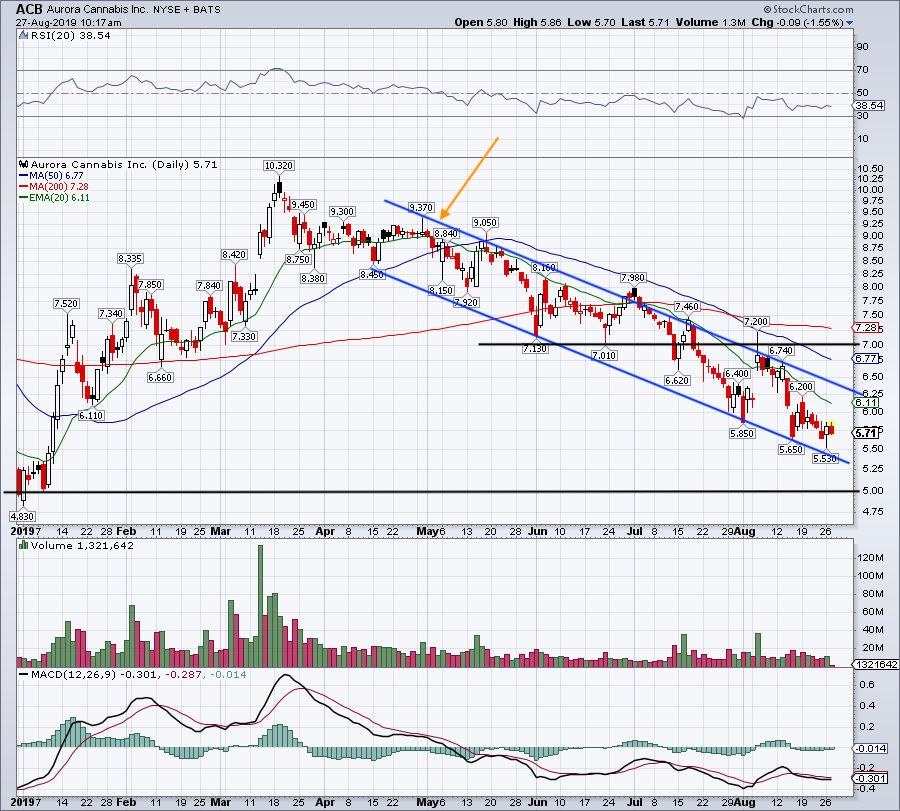Screen dimensions: 900x811
Task: Click the -0.014 histogram tag on right axis
Action: click(x=871, y=748)
